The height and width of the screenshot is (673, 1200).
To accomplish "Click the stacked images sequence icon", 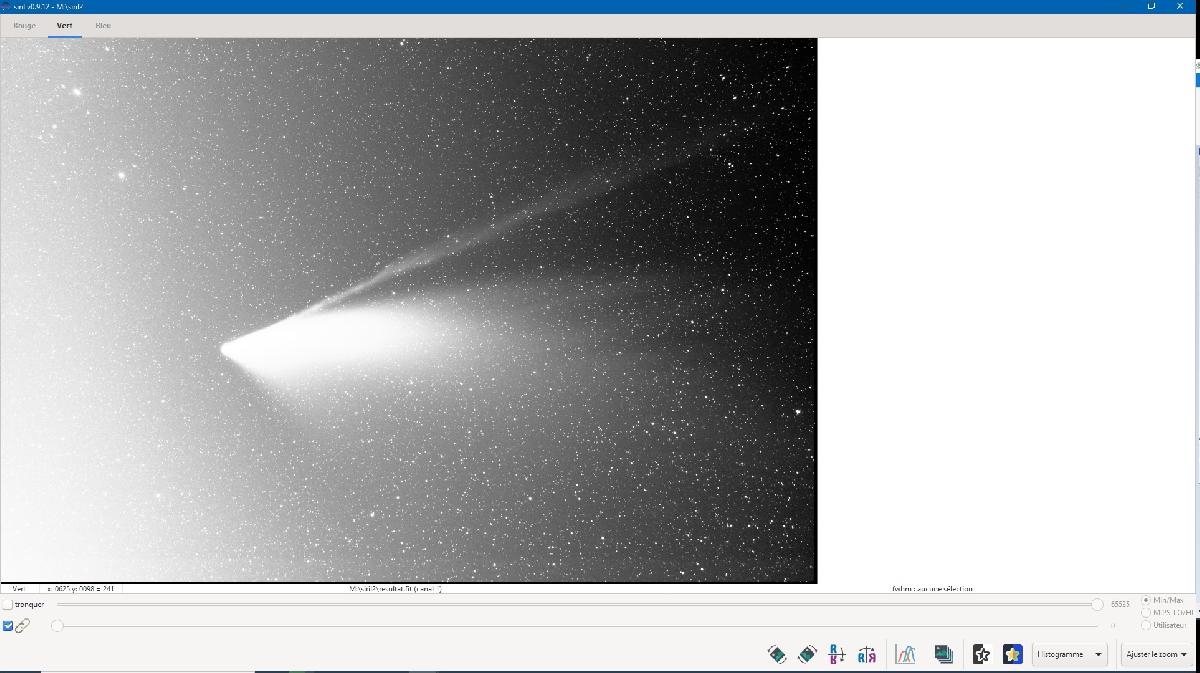I will (x=943, y=654).
